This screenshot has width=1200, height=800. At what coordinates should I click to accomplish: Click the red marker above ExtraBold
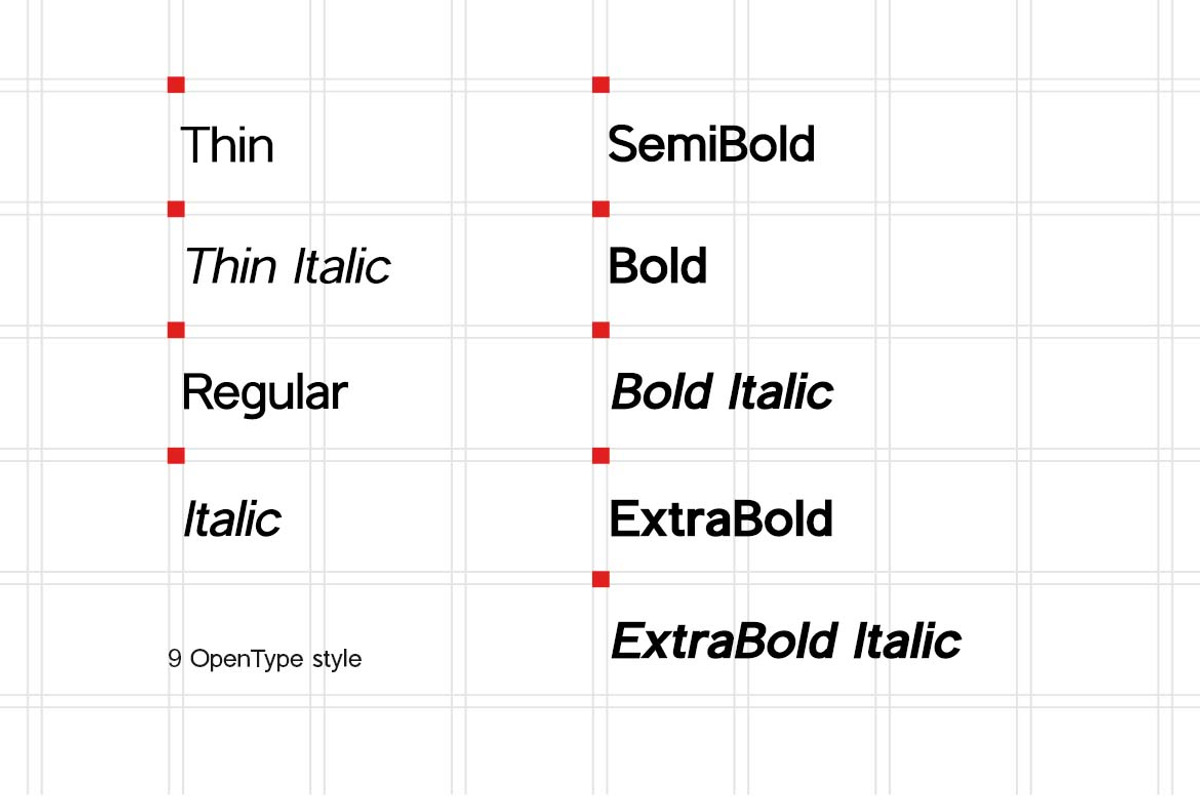(601, 456)
